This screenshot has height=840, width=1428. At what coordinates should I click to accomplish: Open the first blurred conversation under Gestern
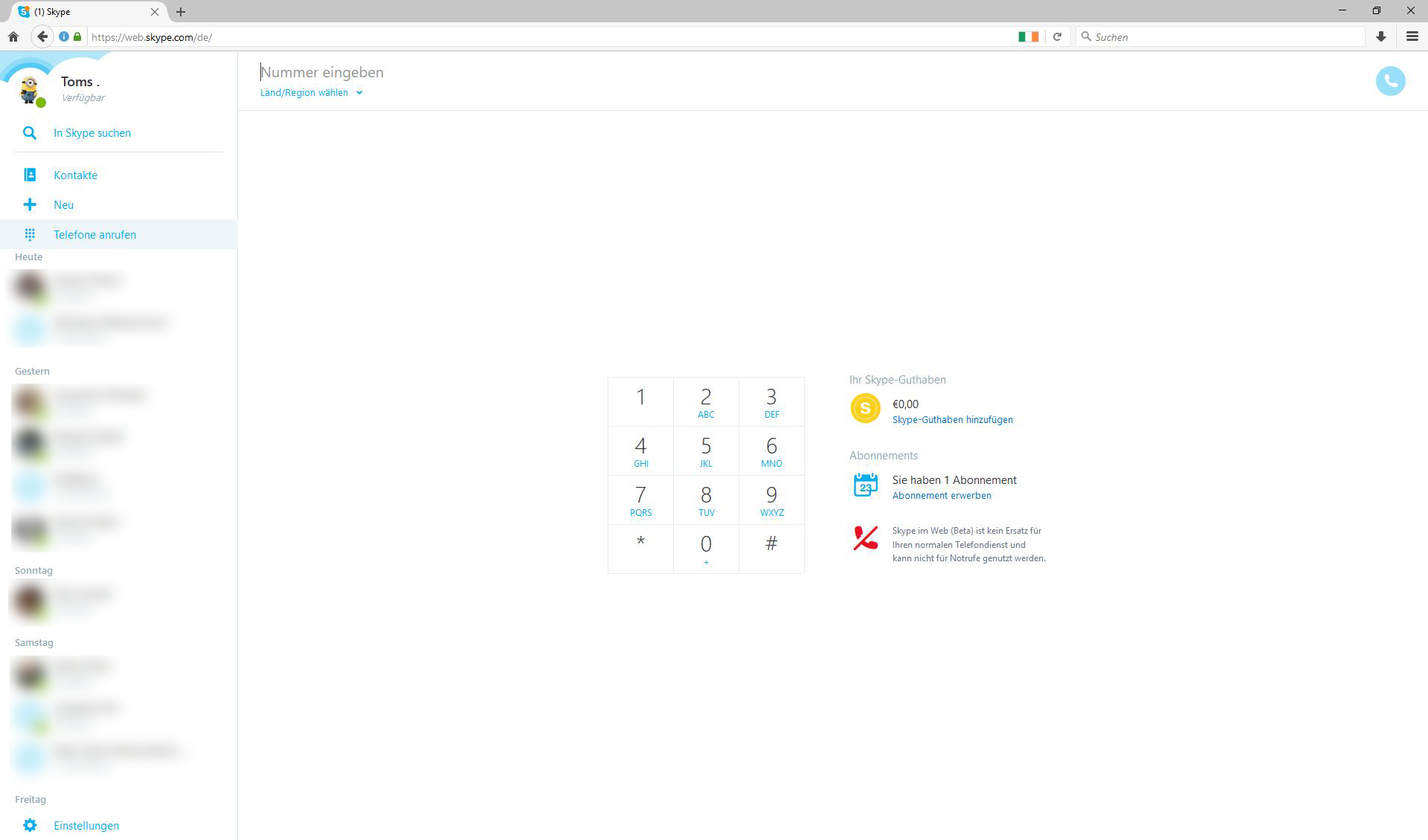coord(119,402)
